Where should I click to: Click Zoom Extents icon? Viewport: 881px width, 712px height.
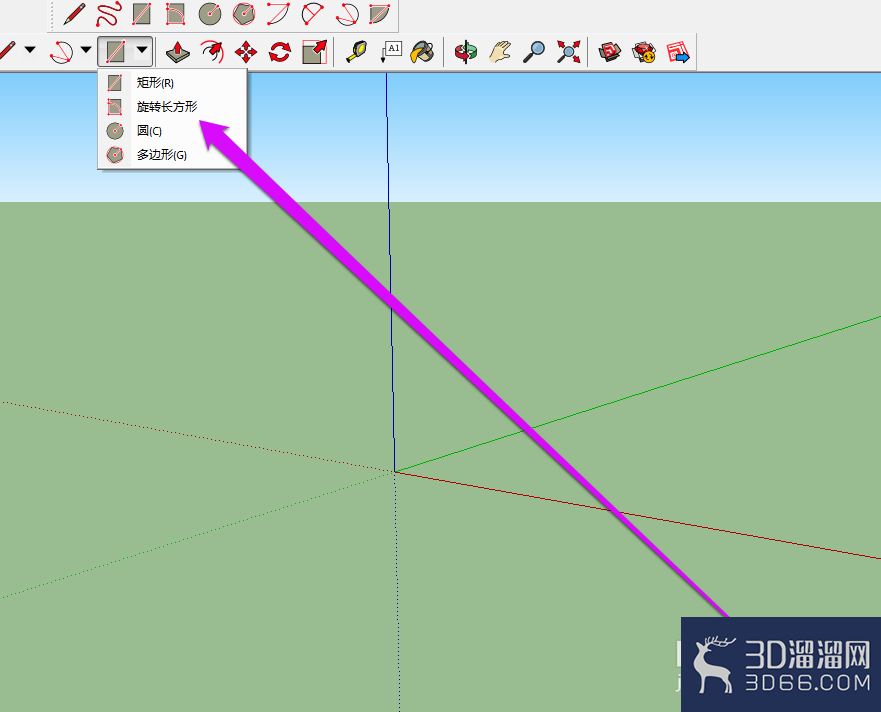click(x=569, y=52)
